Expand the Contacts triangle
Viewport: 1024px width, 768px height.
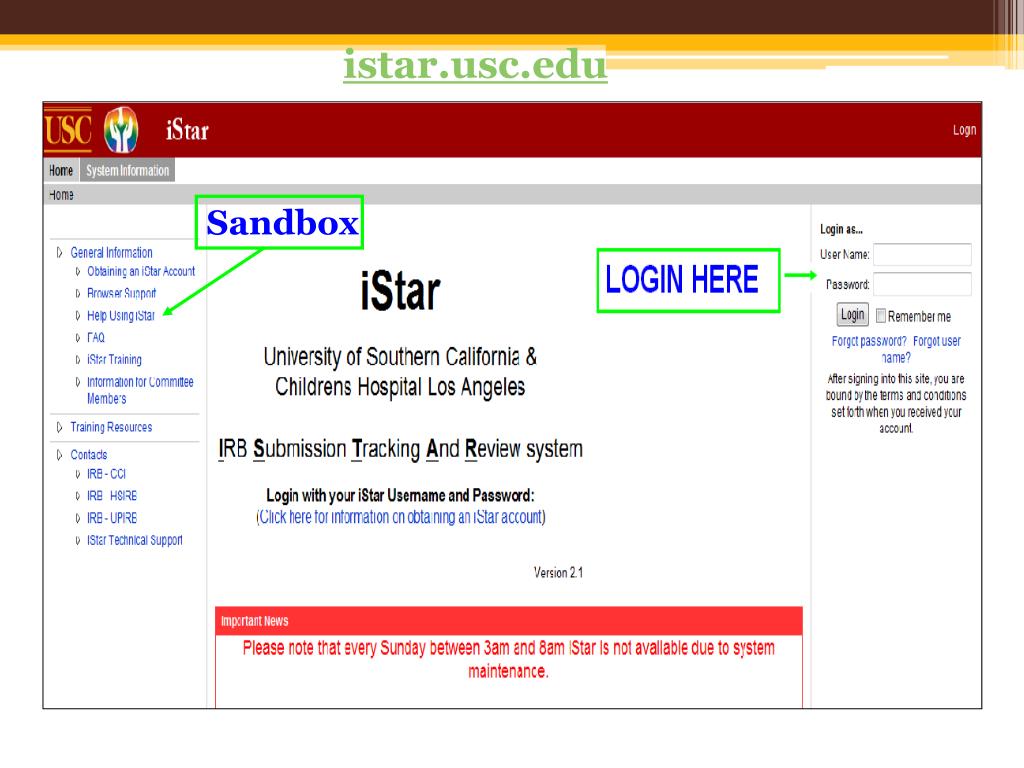[59, 455]
